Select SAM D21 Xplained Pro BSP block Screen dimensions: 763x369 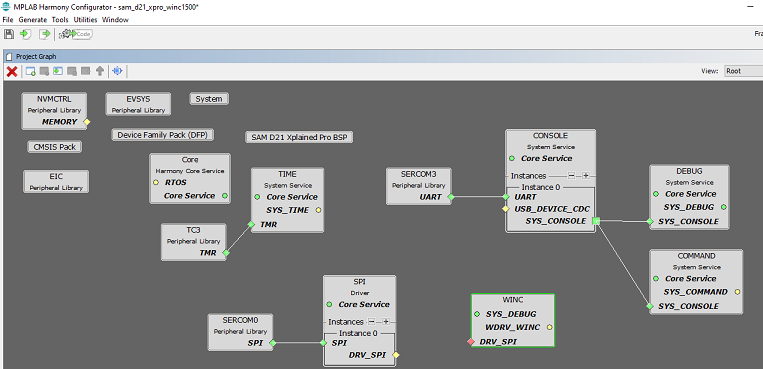[x=299, y=137]
